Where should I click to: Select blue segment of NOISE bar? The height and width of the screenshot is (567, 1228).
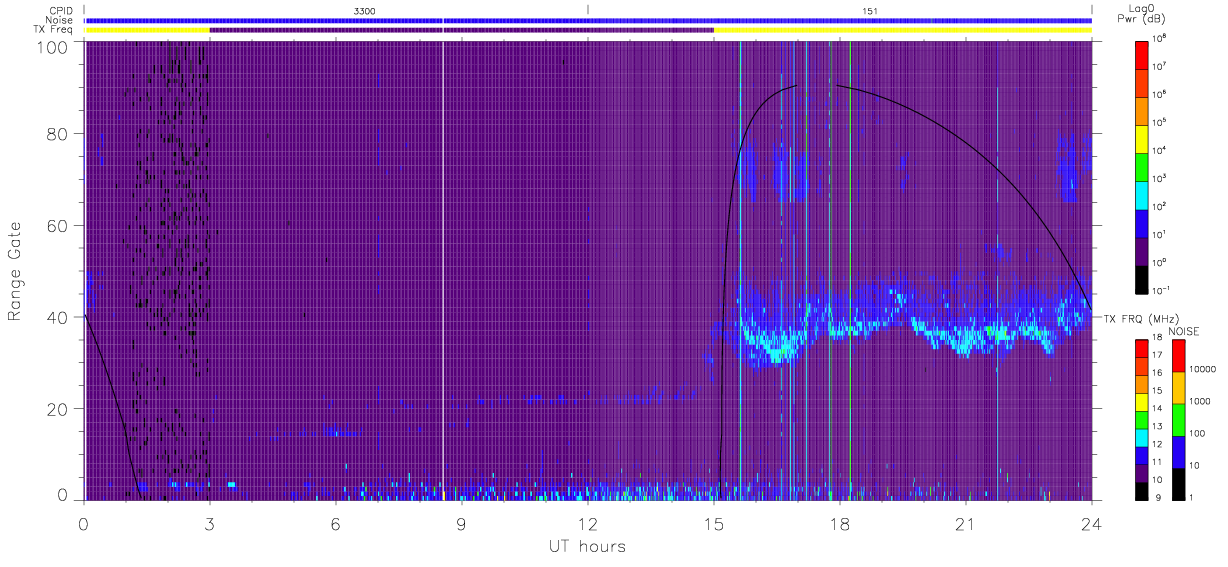coord(1177,452)
